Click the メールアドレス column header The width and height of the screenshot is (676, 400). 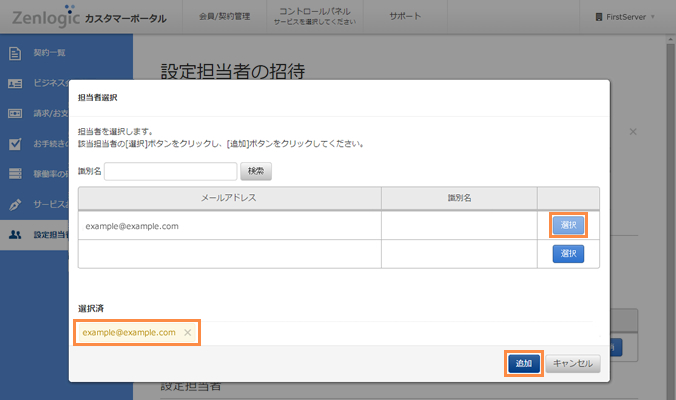click(229, 197)
